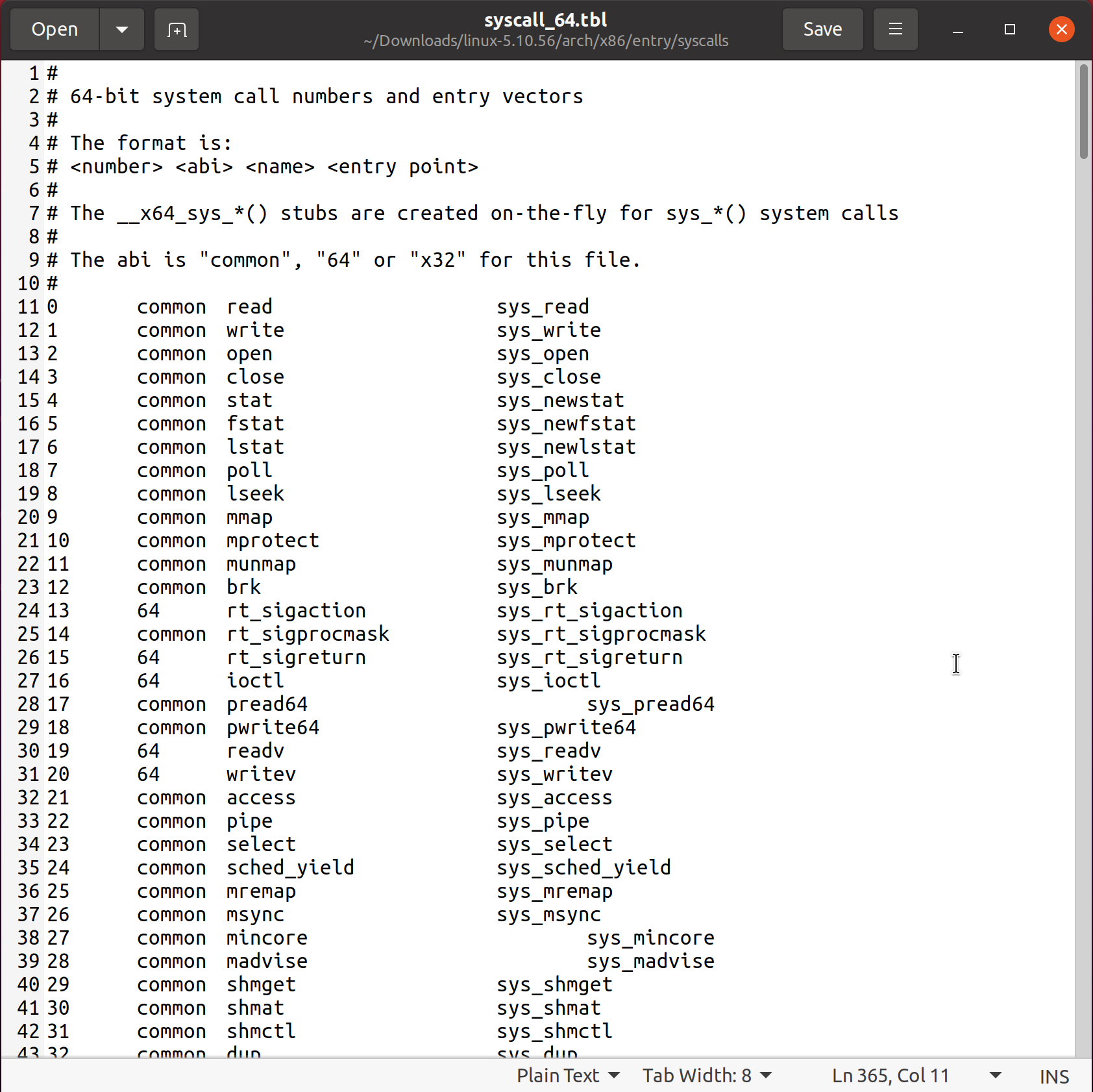Click the '<entry point>' text on line 5
The image size is (1093, 1092).
coord(402,166)
